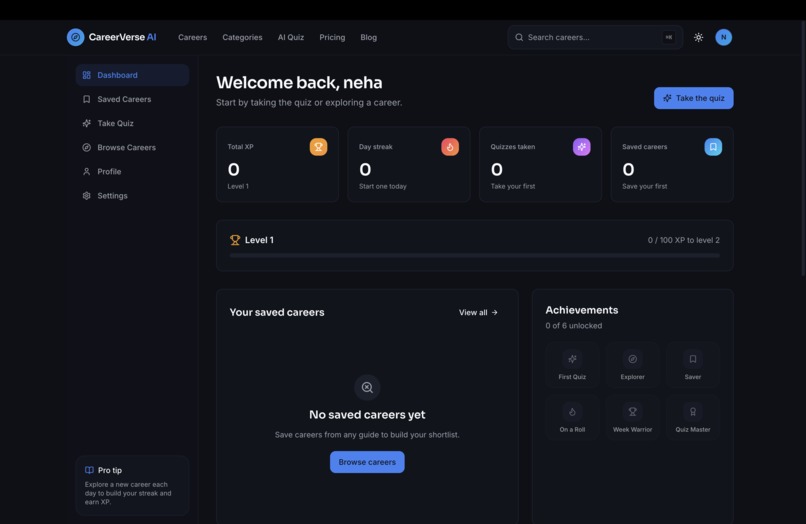Open the user avatar N menu
This screenshot has width=806, height=524.
(723, 37)
